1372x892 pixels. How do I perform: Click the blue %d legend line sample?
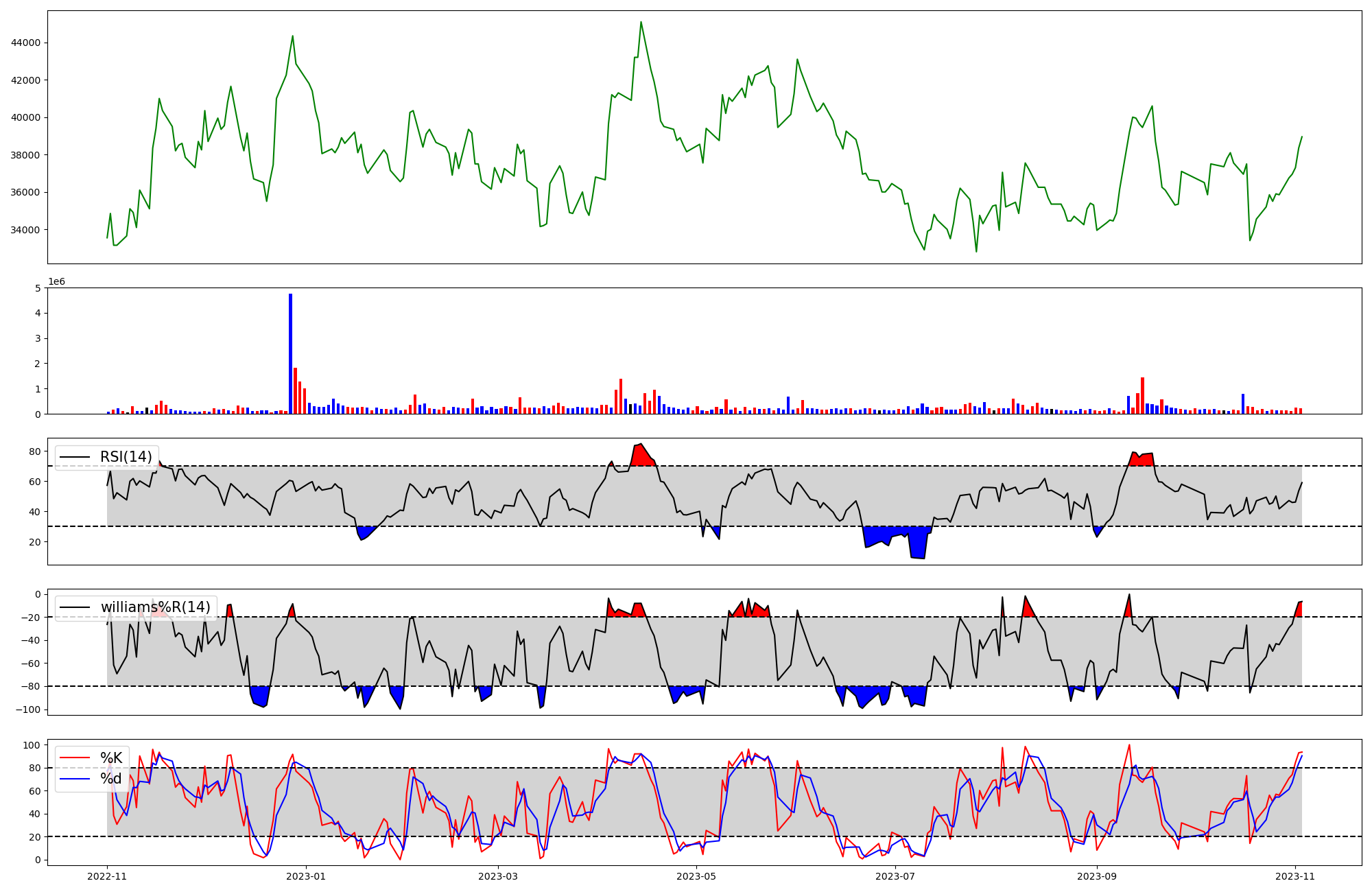click(75, 779)
